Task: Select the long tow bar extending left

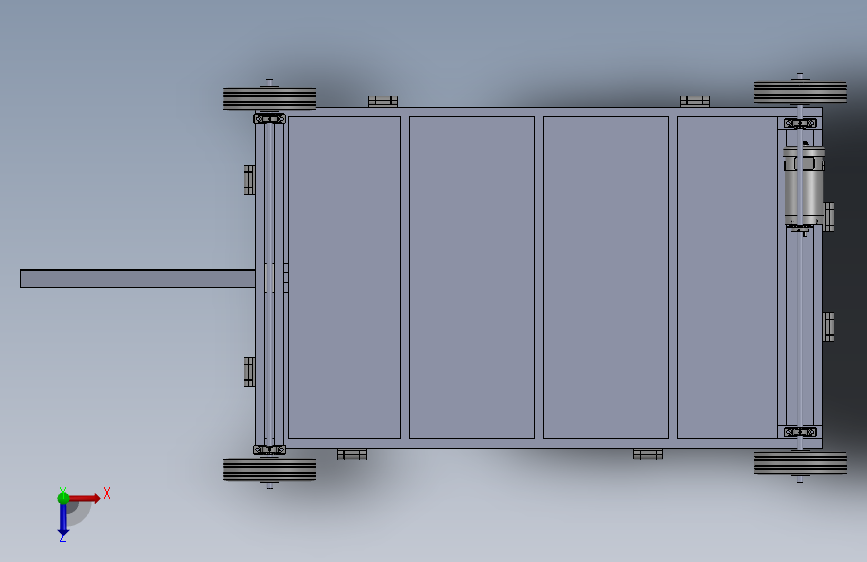Action: [138, 278]
